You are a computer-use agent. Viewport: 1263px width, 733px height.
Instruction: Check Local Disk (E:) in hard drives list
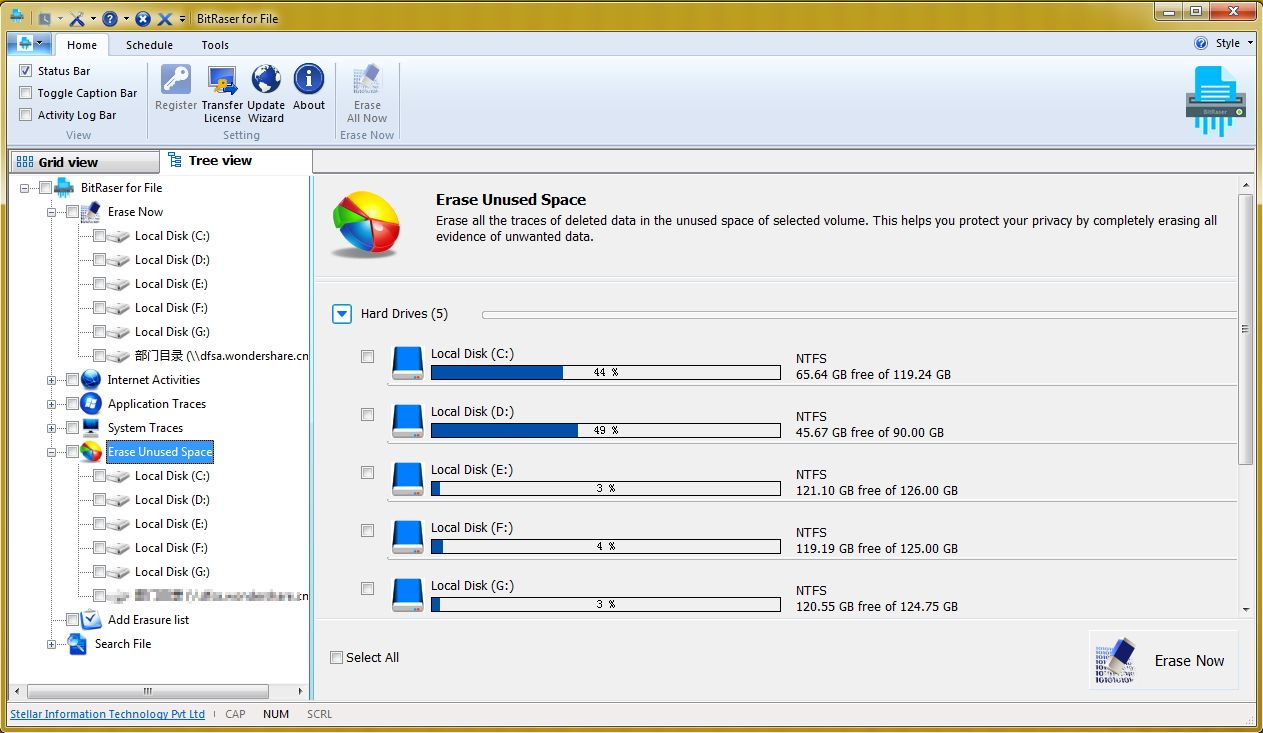(368, 472)
